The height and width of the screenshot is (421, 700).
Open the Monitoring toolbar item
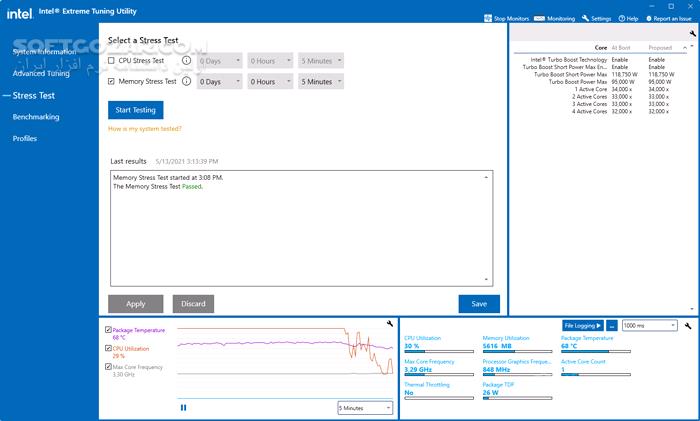554,18
